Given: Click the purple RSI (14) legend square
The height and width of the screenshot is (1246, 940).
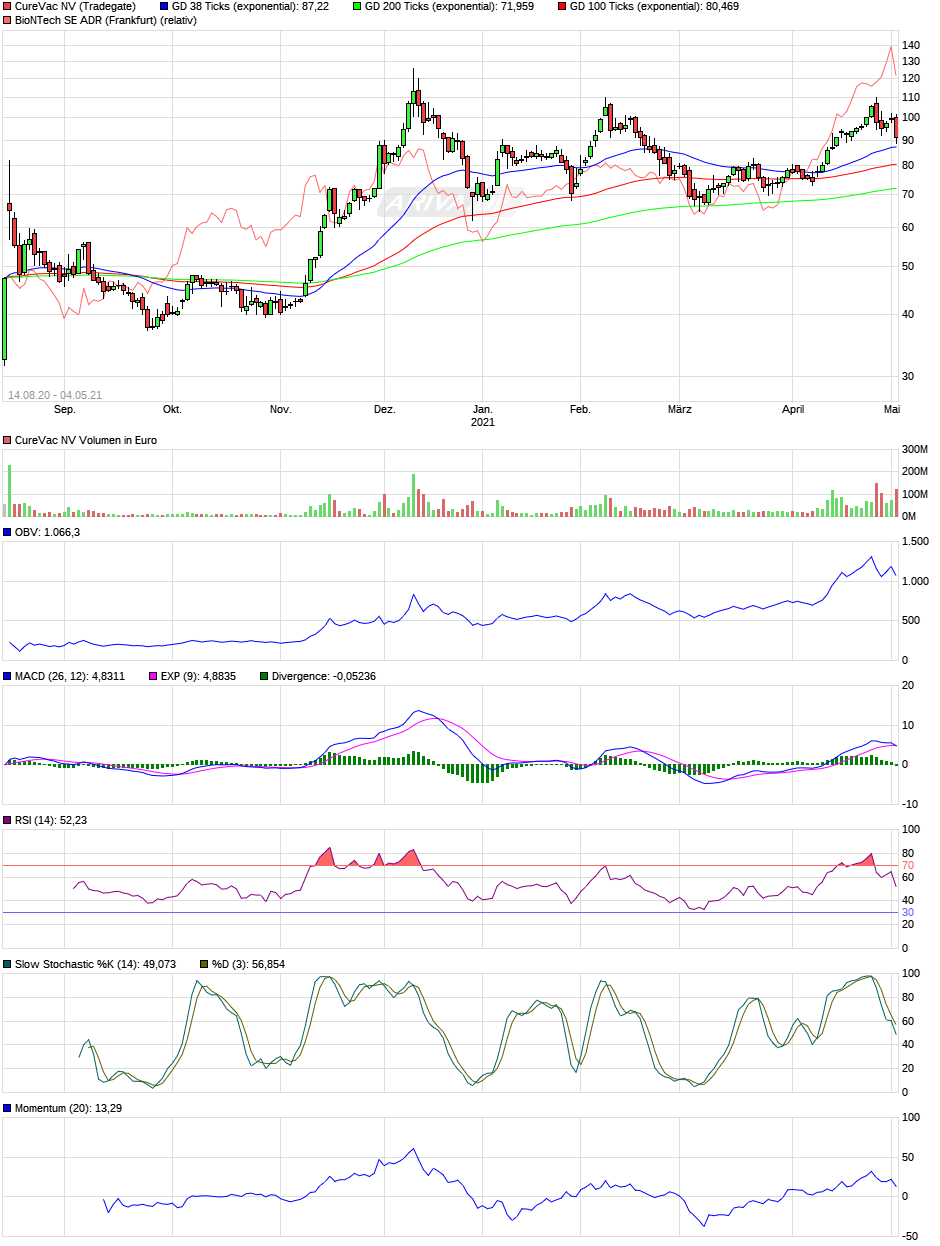Looking at the screenshot, I should [8, 820].
